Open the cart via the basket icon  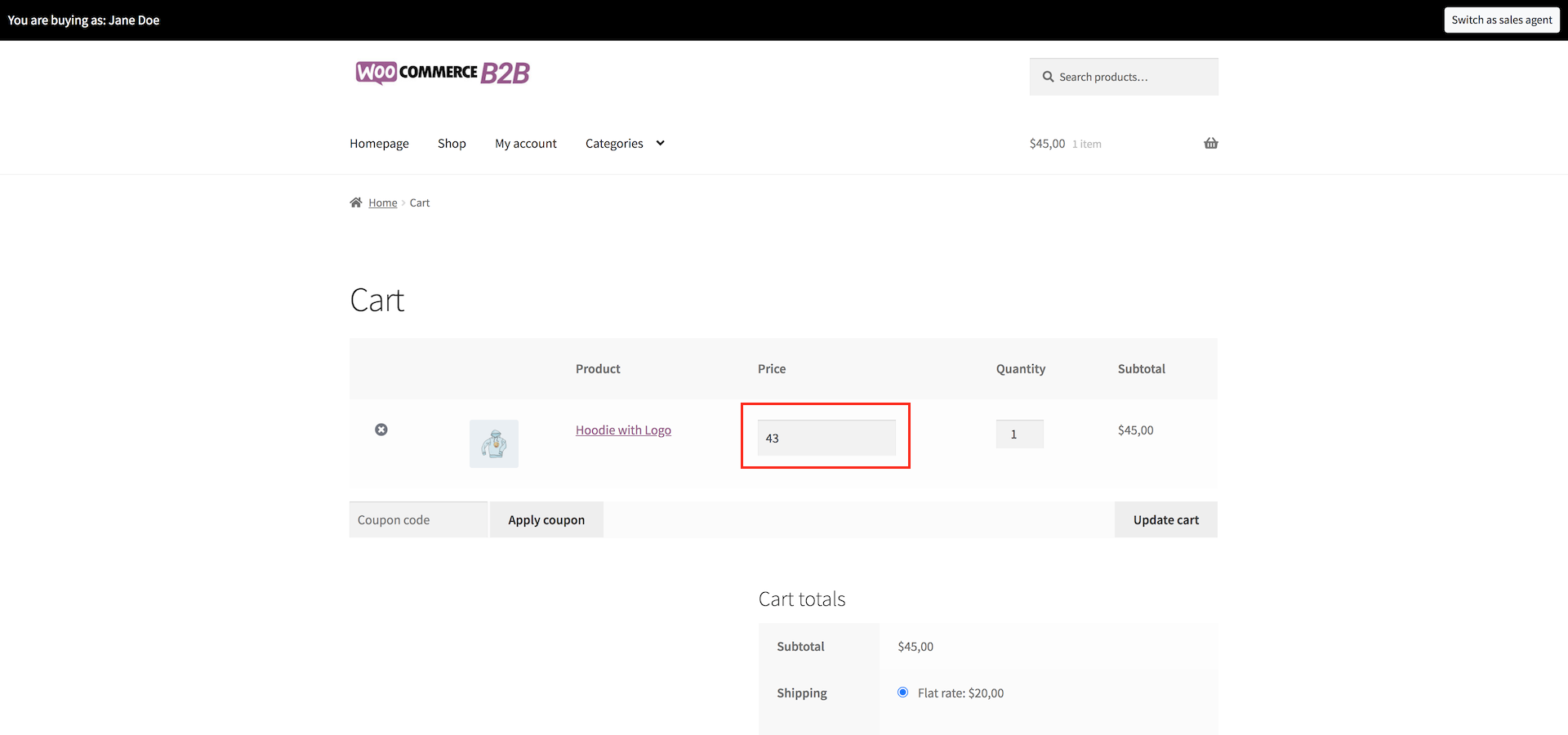(x=1211, y=143)
